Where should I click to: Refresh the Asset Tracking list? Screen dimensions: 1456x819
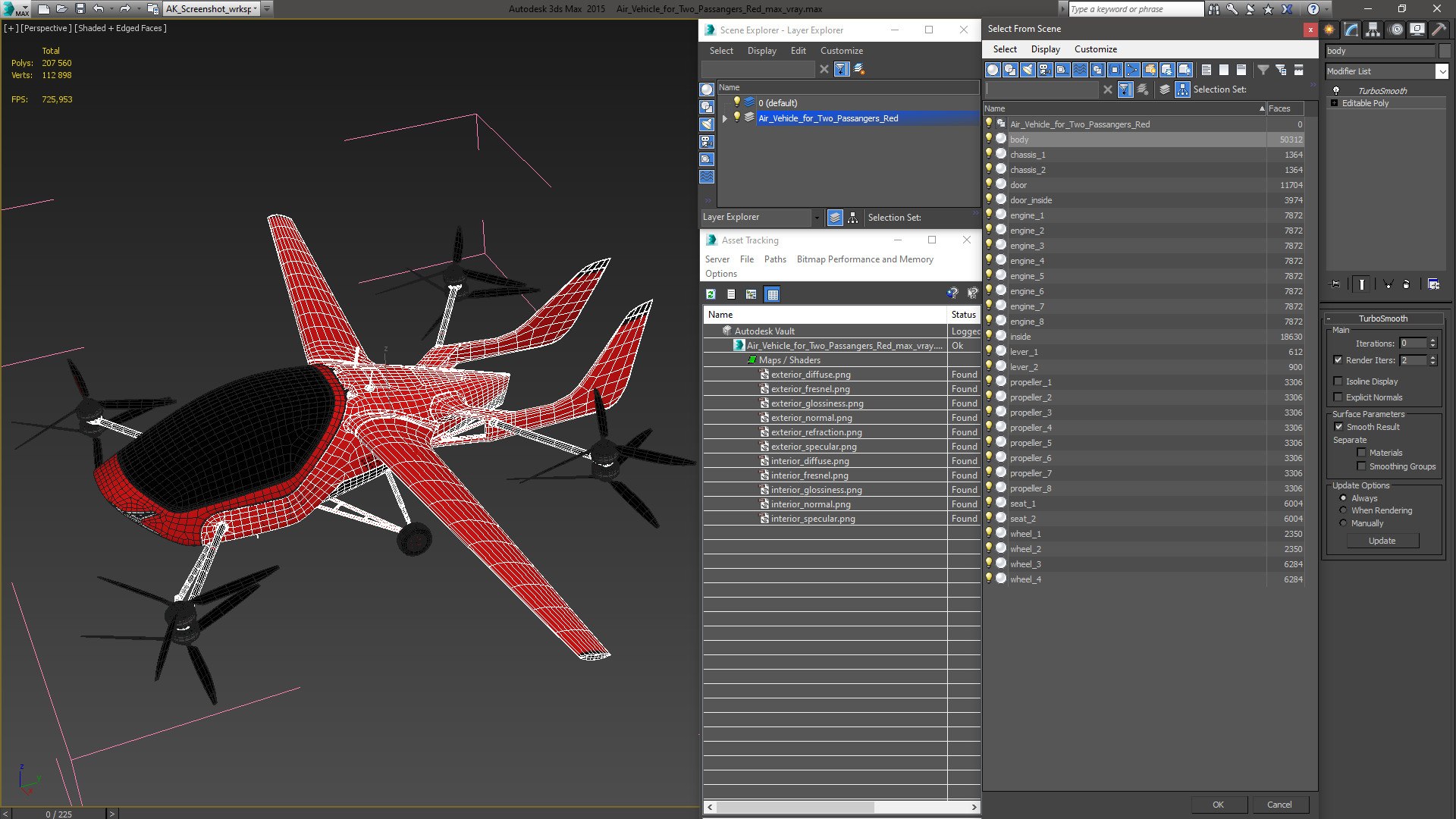pos(711,294)
